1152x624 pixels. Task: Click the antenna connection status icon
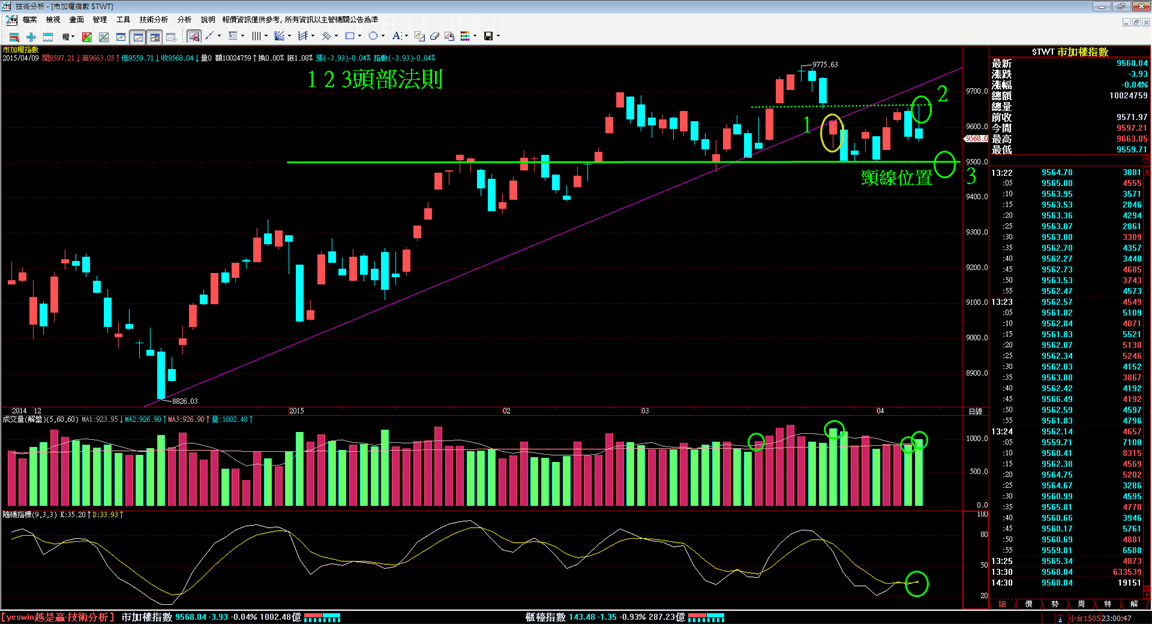[x=1059, y=618]
